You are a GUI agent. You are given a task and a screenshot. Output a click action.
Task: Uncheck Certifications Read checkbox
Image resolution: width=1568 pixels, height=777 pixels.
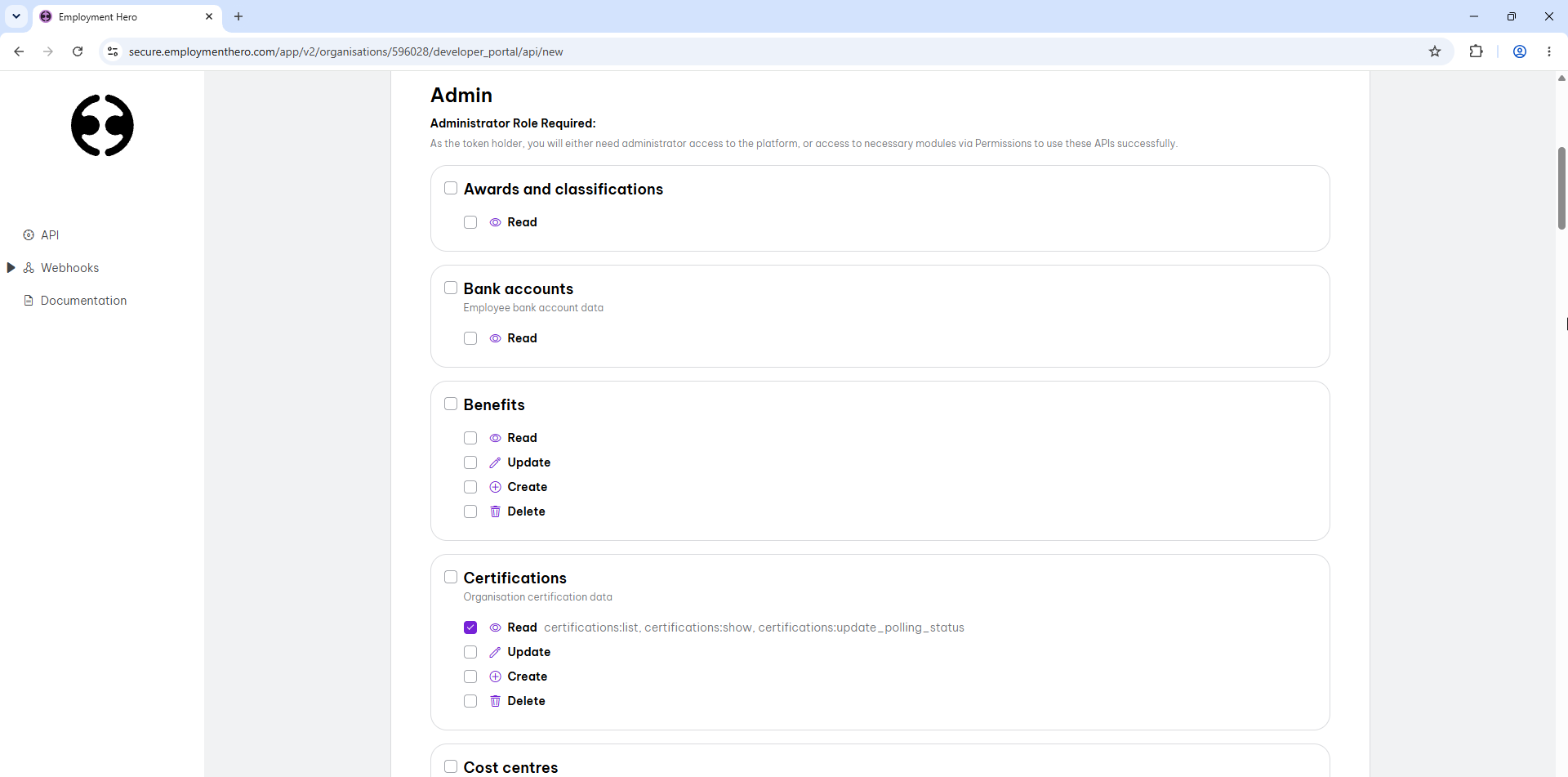point(470,627)
